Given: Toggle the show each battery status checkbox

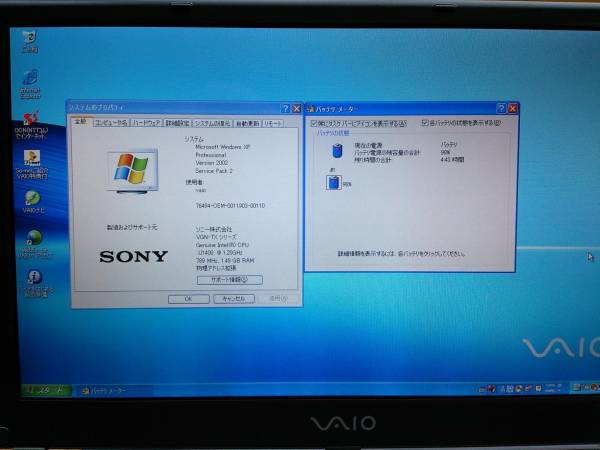Looking at the screenshot, I should pyautogui.click(x=427, y=123).
